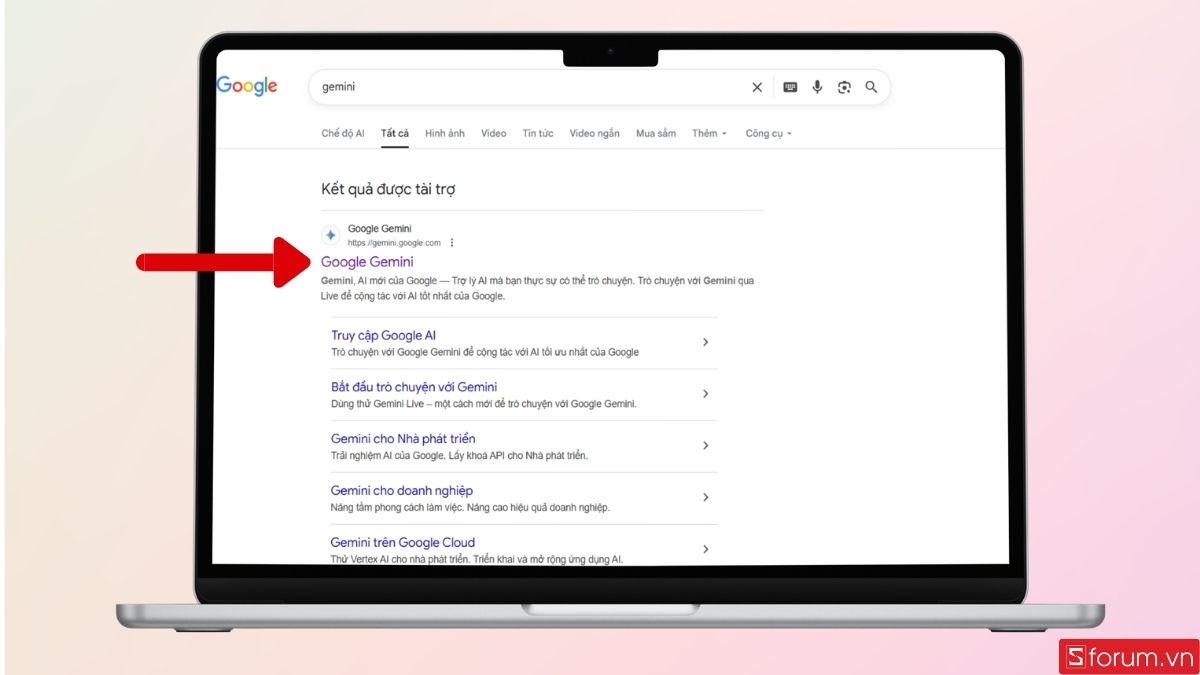Click the Google logo

coord(246,86)
